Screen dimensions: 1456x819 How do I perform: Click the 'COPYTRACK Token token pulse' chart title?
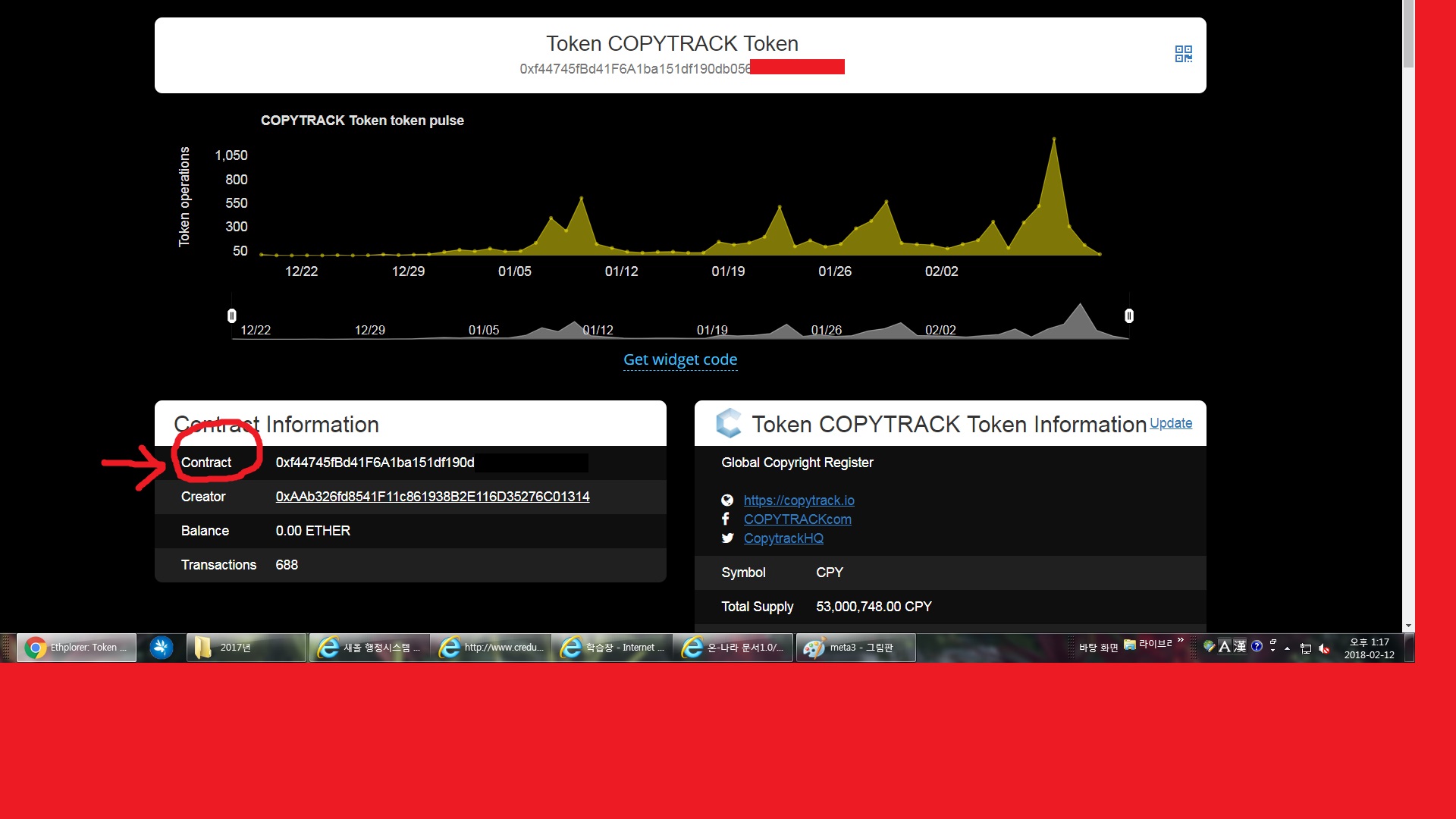click(x=362, y=121)
